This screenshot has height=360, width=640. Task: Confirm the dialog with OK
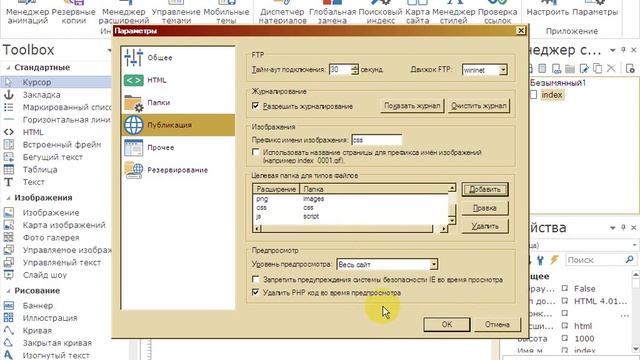447,324
